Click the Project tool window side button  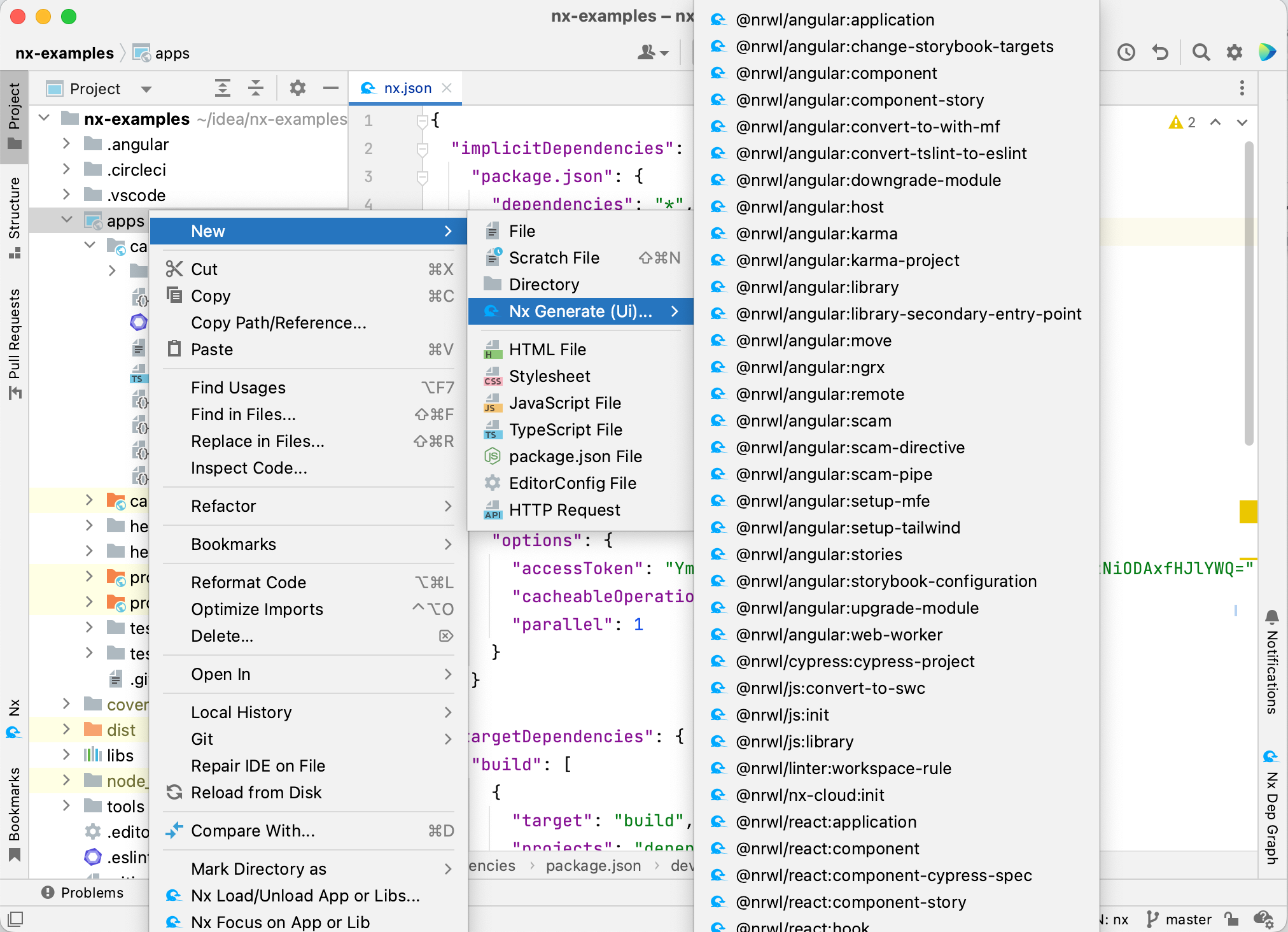tap(14, 116)
